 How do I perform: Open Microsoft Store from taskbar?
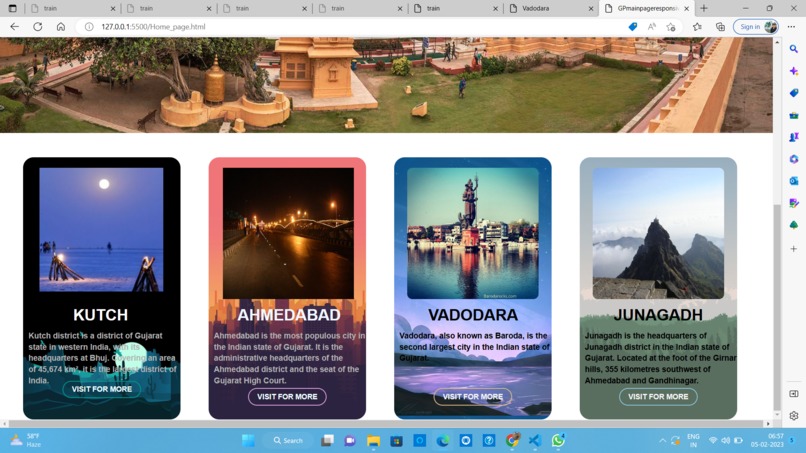[396, 441]
